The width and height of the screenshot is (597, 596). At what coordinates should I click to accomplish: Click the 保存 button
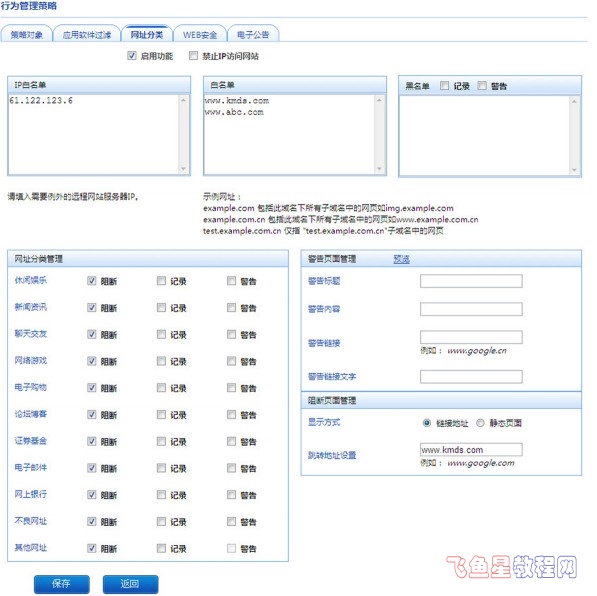62,584
